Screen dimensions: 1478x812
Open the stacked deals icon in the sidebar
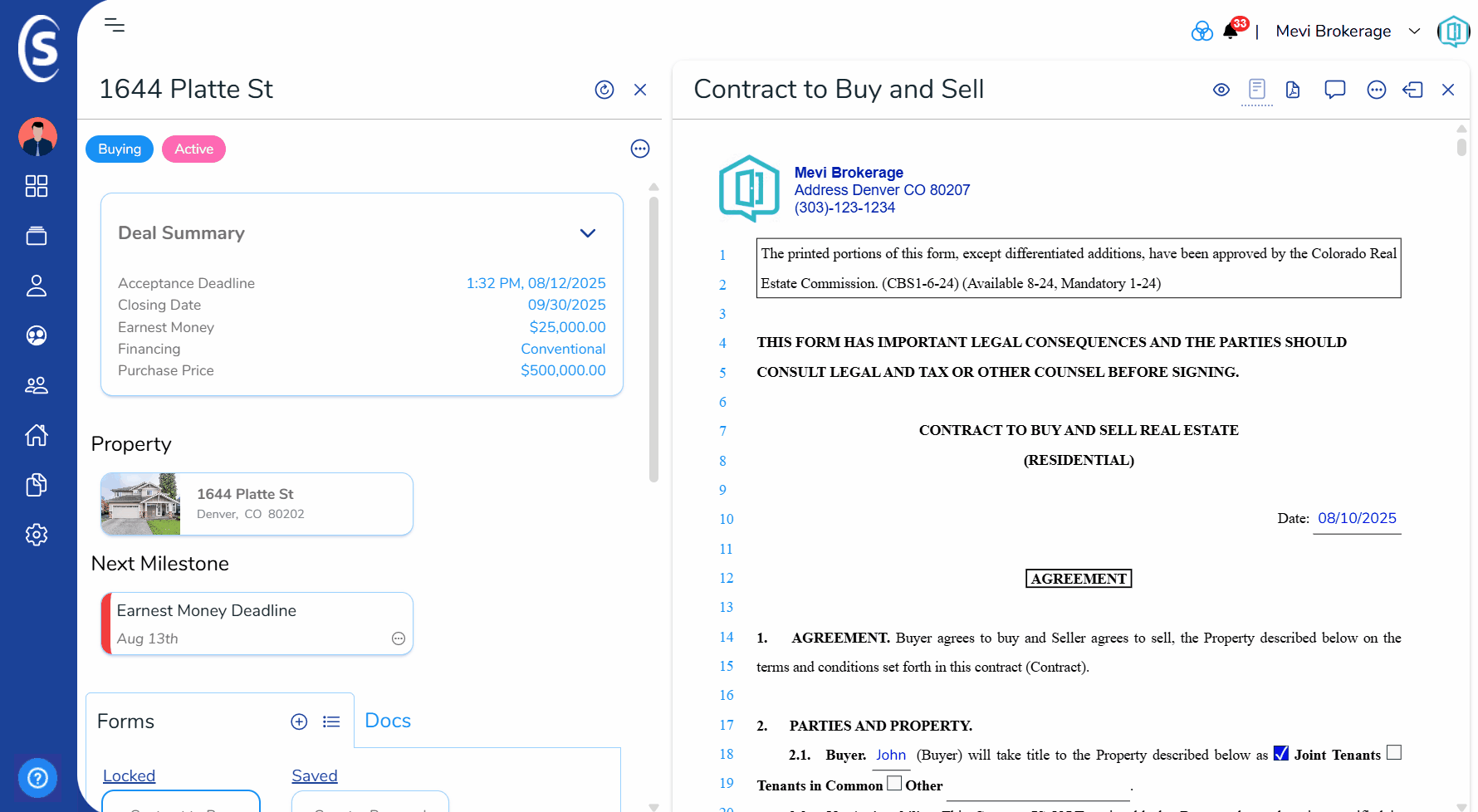pyautogui.click(x=37, y=236)
